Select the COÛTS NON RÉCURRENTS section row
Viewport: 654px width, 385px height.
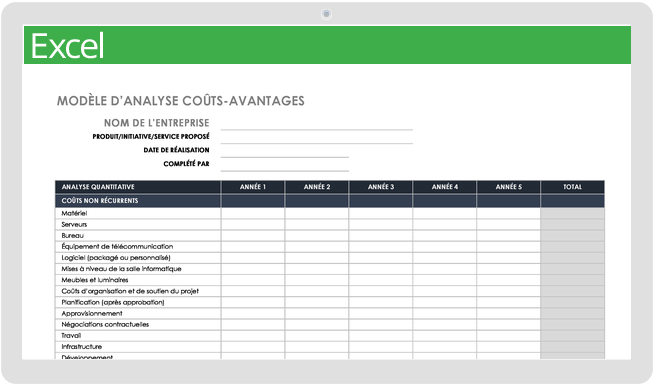click(x=330, y=201)
